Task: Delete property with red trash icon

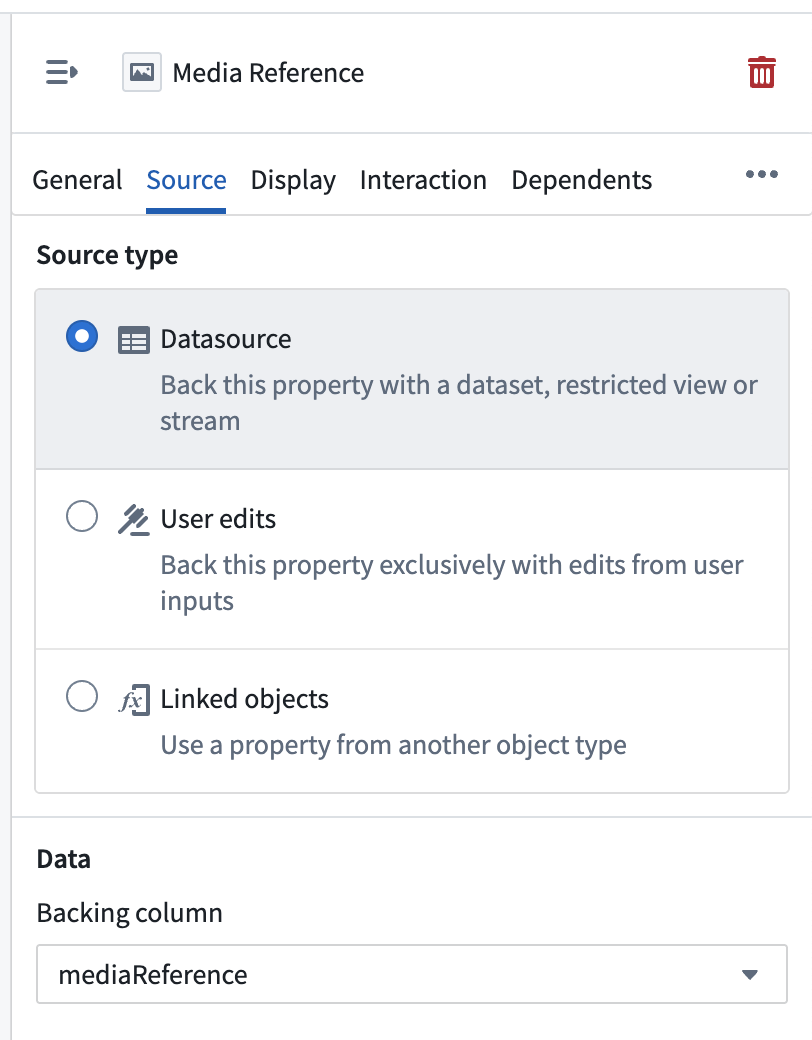Action: 761,73
